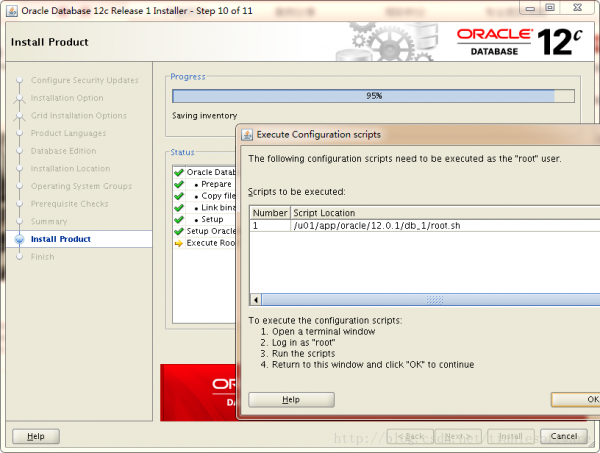This screenshot has width=600, height=453.
Task: Click green checkmark beside Setup sub-item
Action: tap(179, 219)
